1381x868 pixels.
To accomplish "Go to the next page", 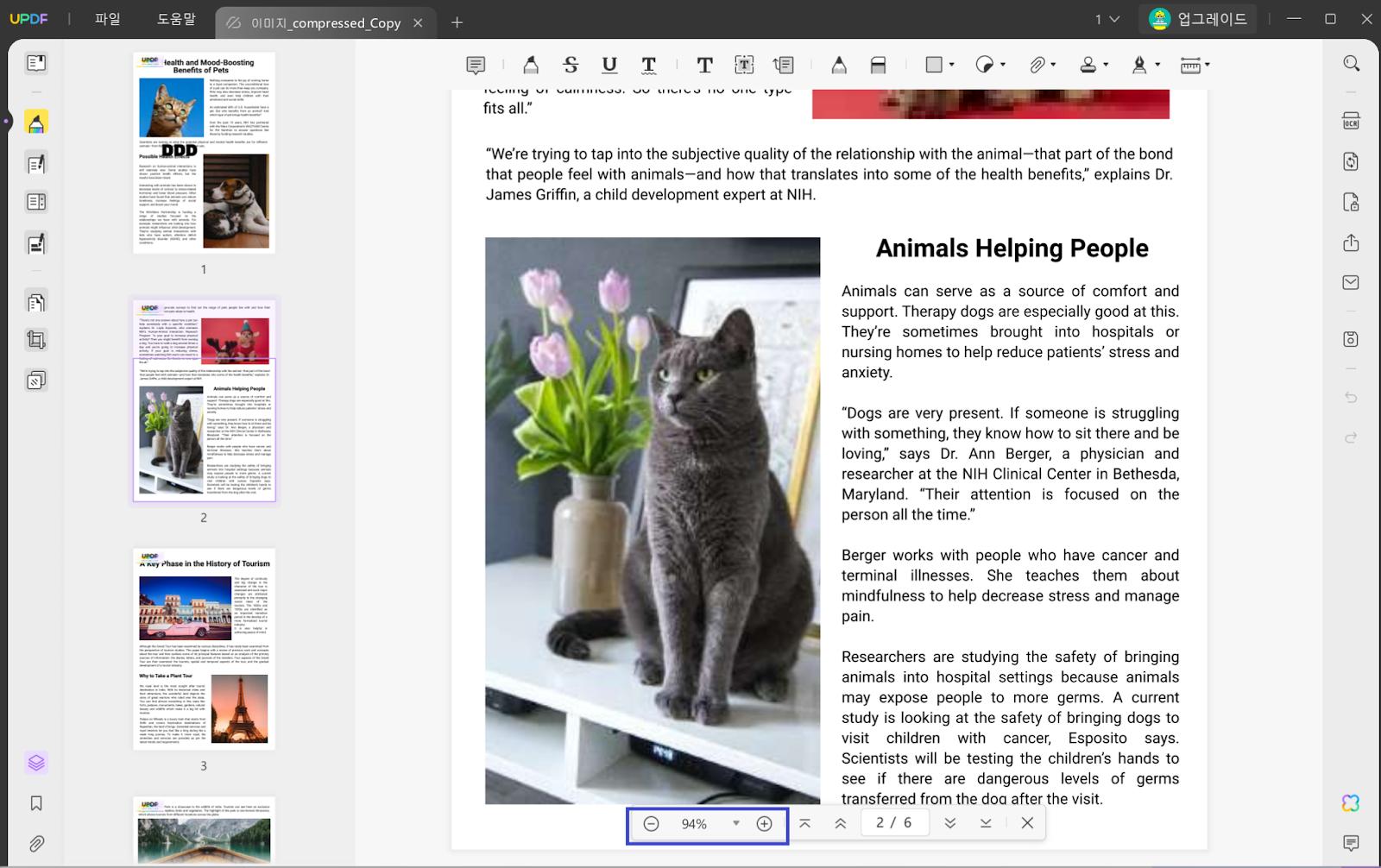I will 949,823.
